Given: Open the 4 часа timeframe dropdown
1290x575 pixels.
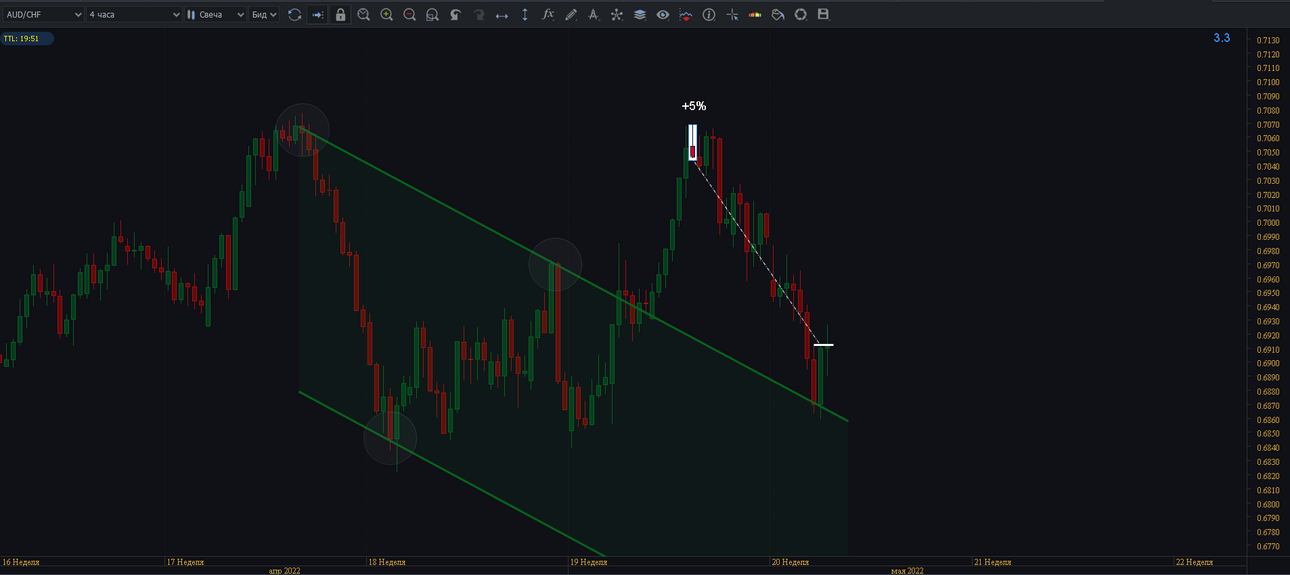Looking at the screenshot, I should tap(134, 15).
